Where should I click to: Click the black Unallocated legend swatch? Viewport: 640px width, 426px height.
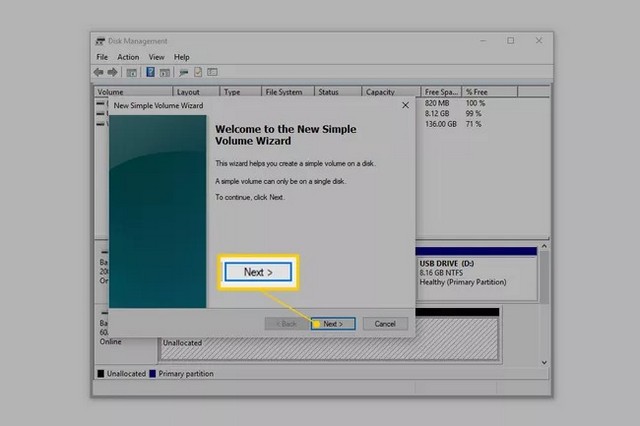pos(100,374)
